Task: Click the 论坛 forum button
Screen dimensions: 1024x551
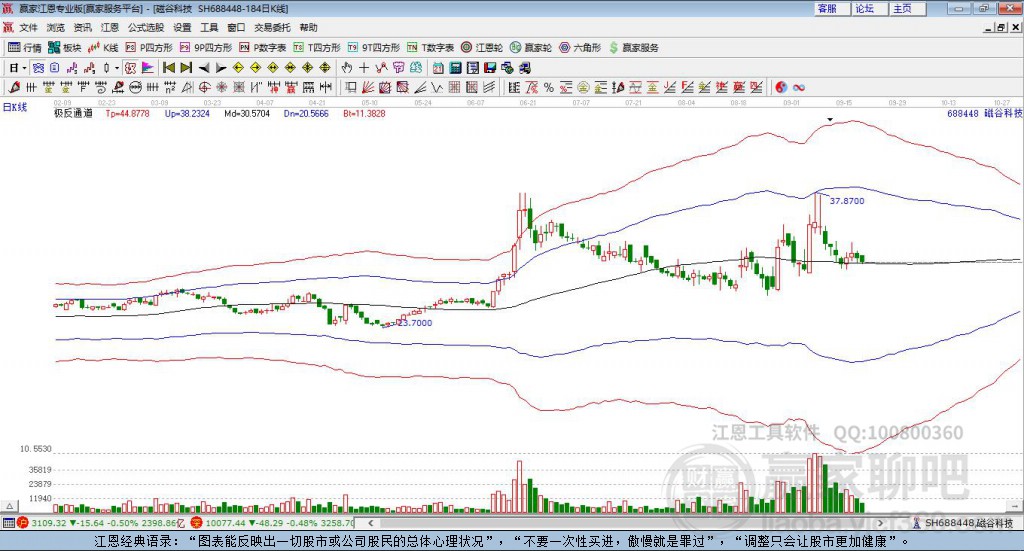Action: 869,8
